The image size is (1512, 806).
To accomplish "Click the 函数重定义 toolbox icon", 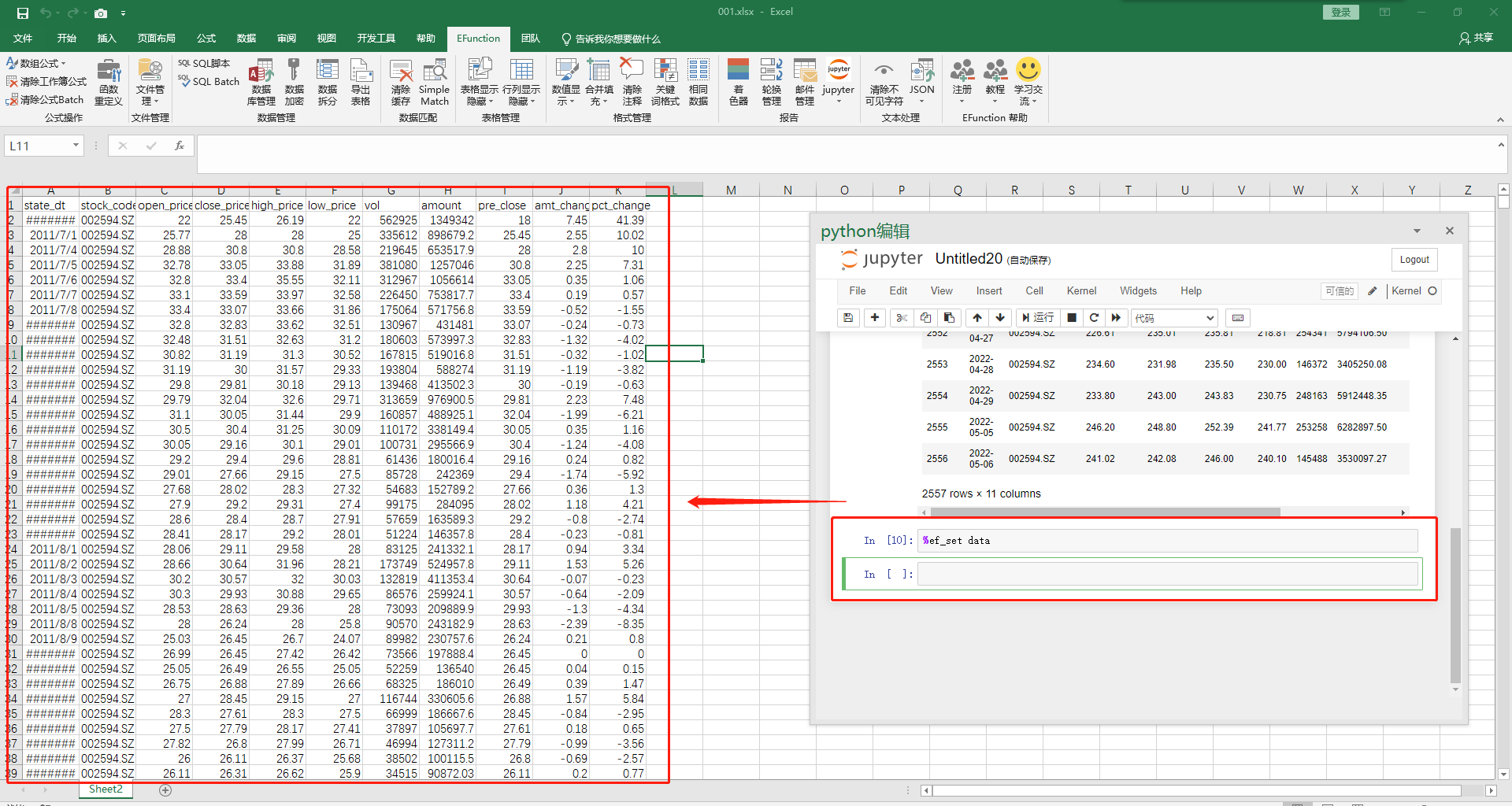I will [x=109, y=82].
